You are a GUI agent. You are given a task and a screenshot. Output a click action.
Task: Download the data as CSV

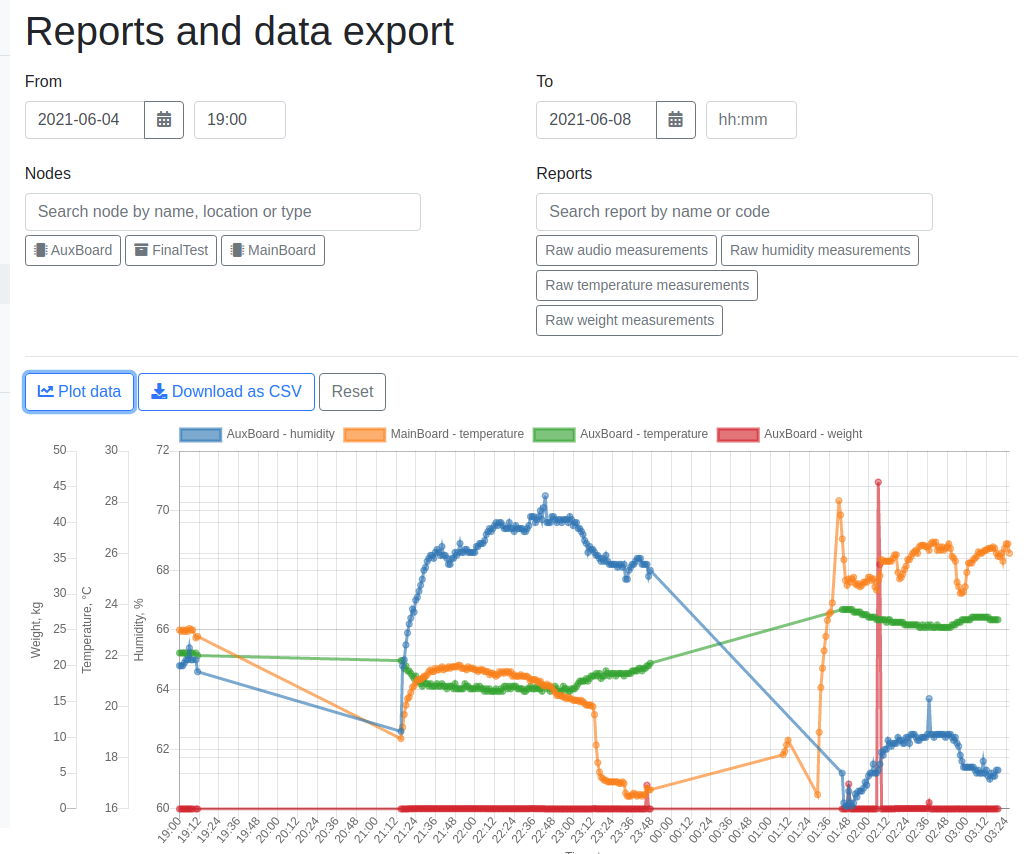tap(226, 392)
